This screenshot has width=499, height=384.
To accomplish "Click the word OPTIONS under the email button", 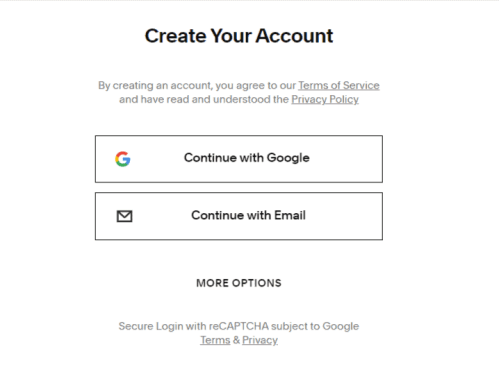I will click(x=257, y=283).
